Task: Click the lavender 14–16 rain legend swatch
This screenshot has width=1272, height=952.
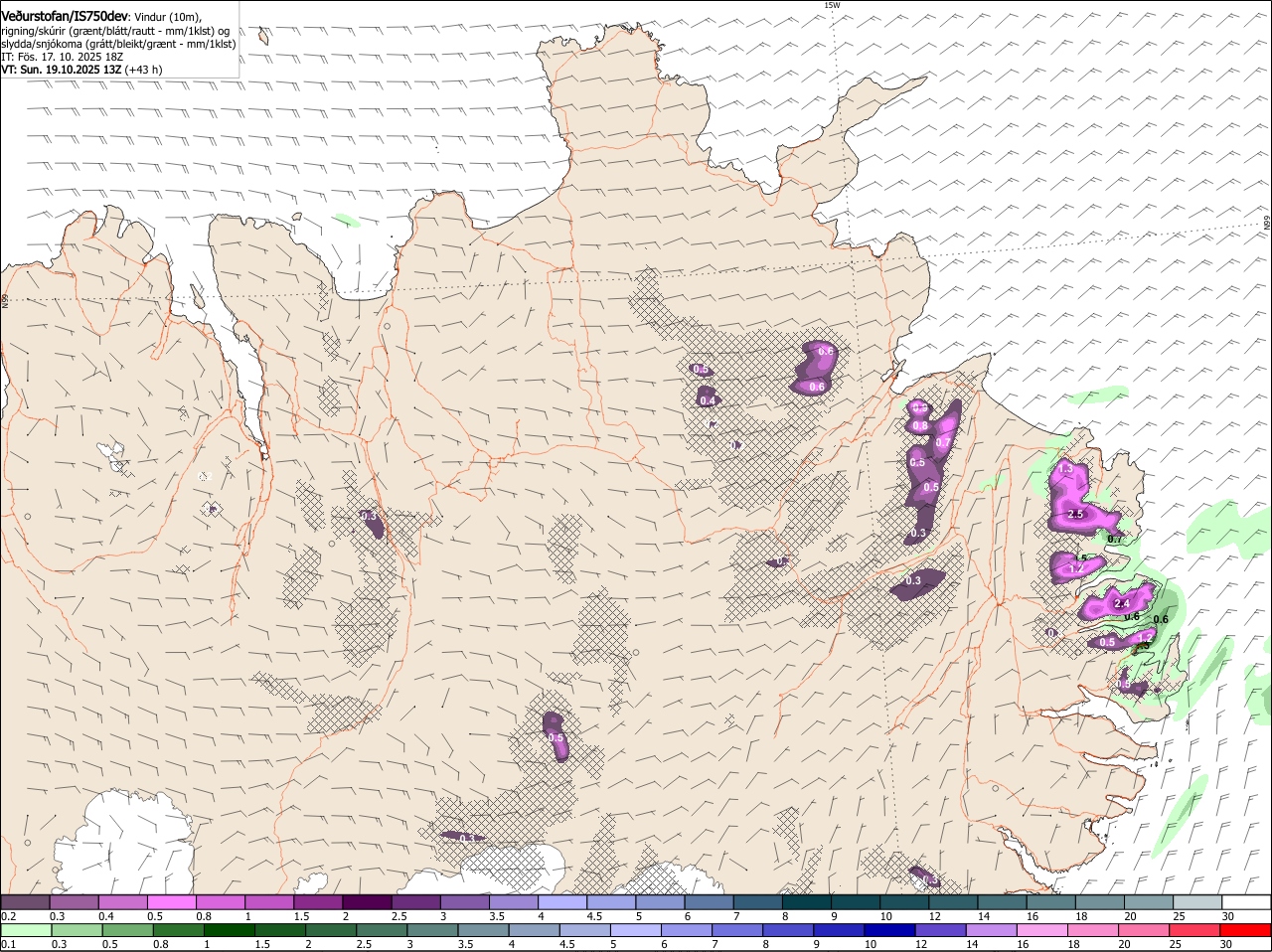Action: pos(992,930)
